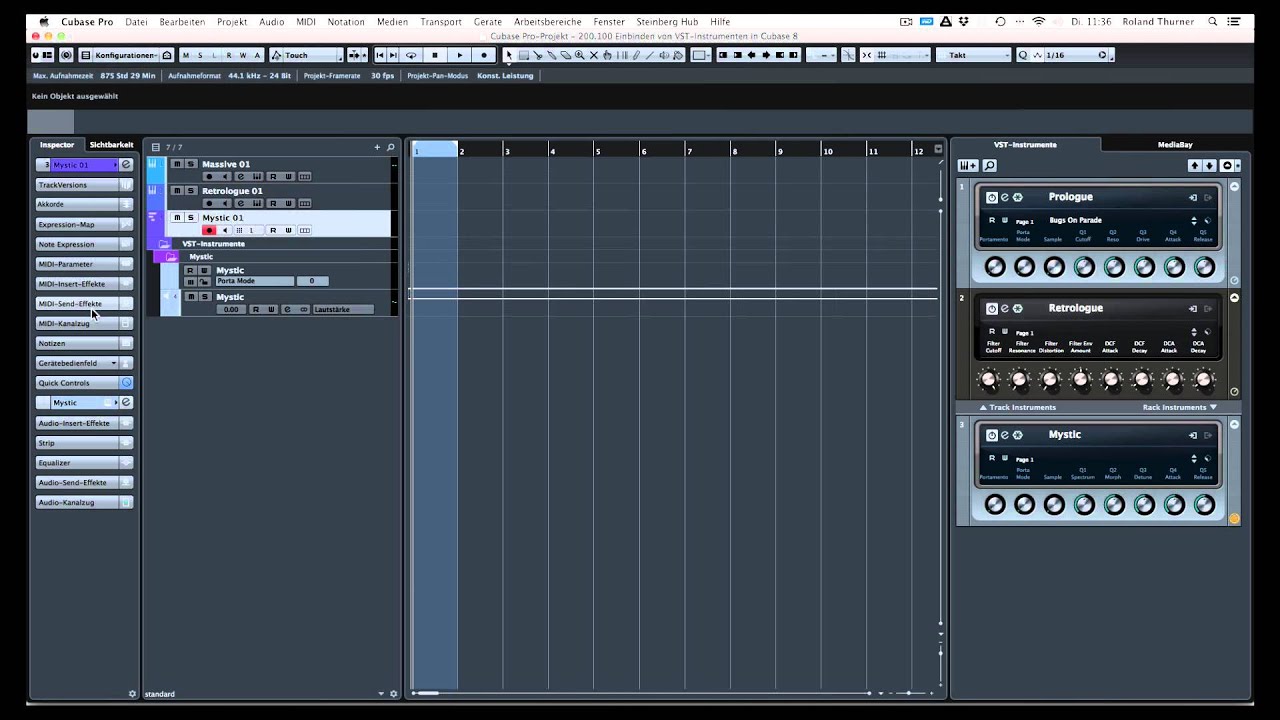This screenshot has width=1280, height=720.
Task: Solo the Retrologue 01 track
Action: point(191,191)
